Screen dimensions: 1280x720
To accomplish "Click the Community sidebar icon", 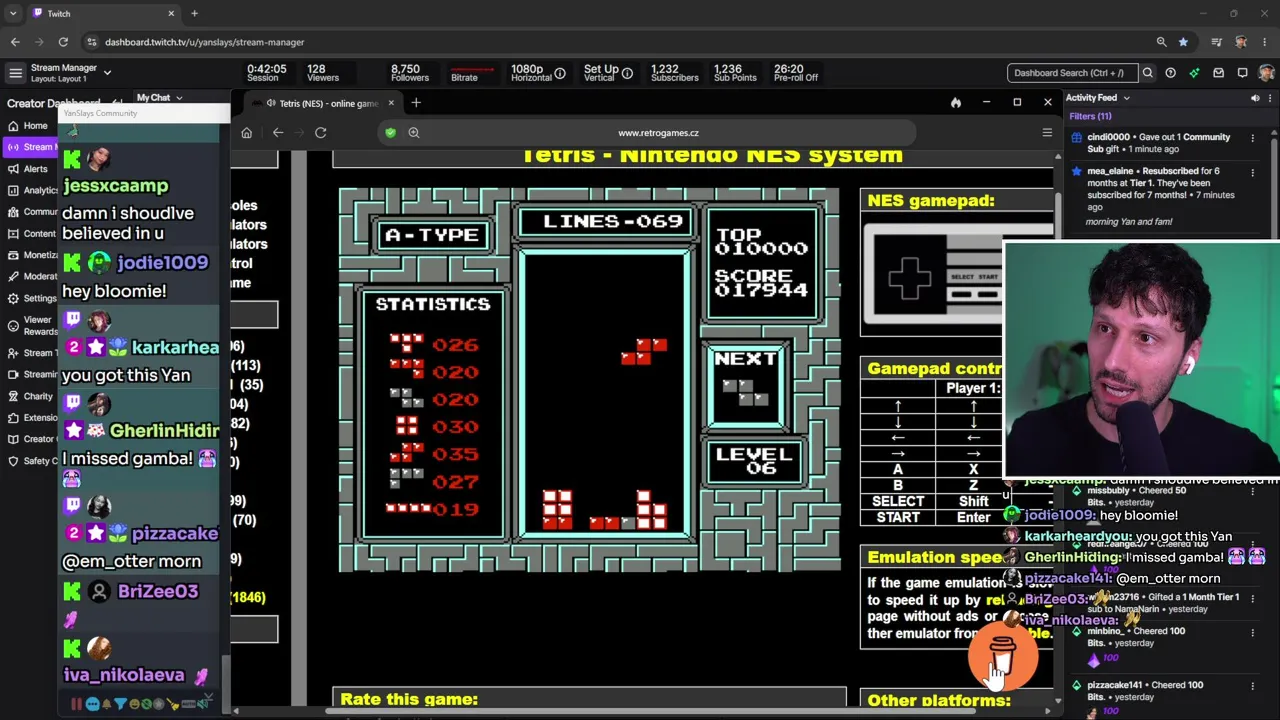I will [x=13, y=212].
